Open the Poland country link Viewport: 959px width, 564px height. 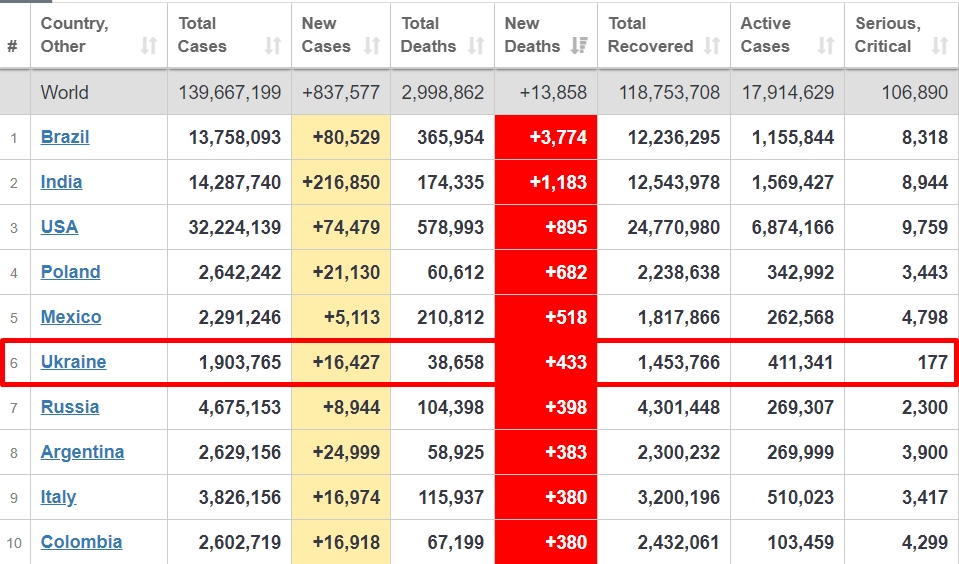coord(70,272)
